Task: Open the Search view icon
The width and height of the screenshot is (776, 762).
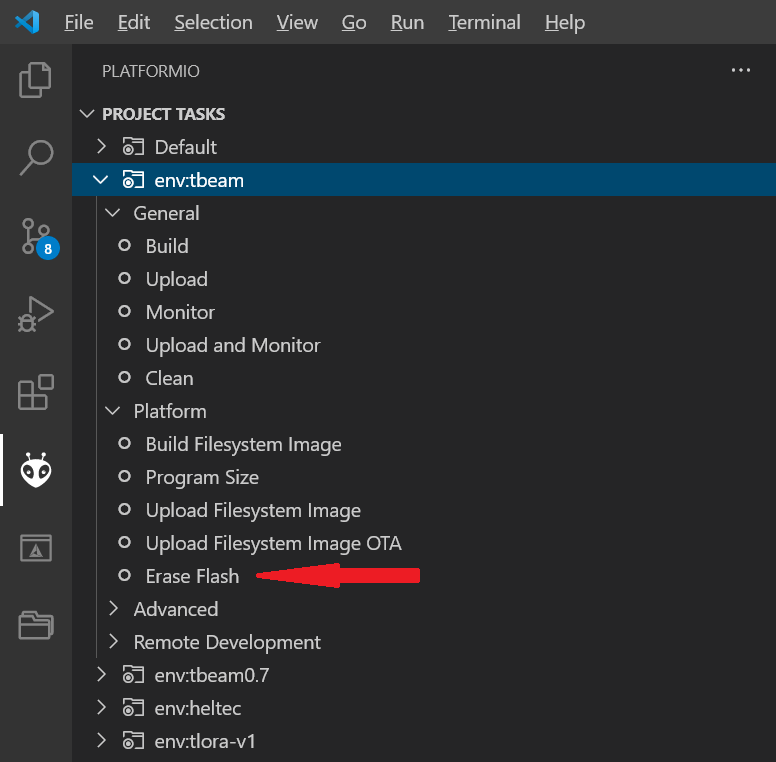Action: point(36,158)
